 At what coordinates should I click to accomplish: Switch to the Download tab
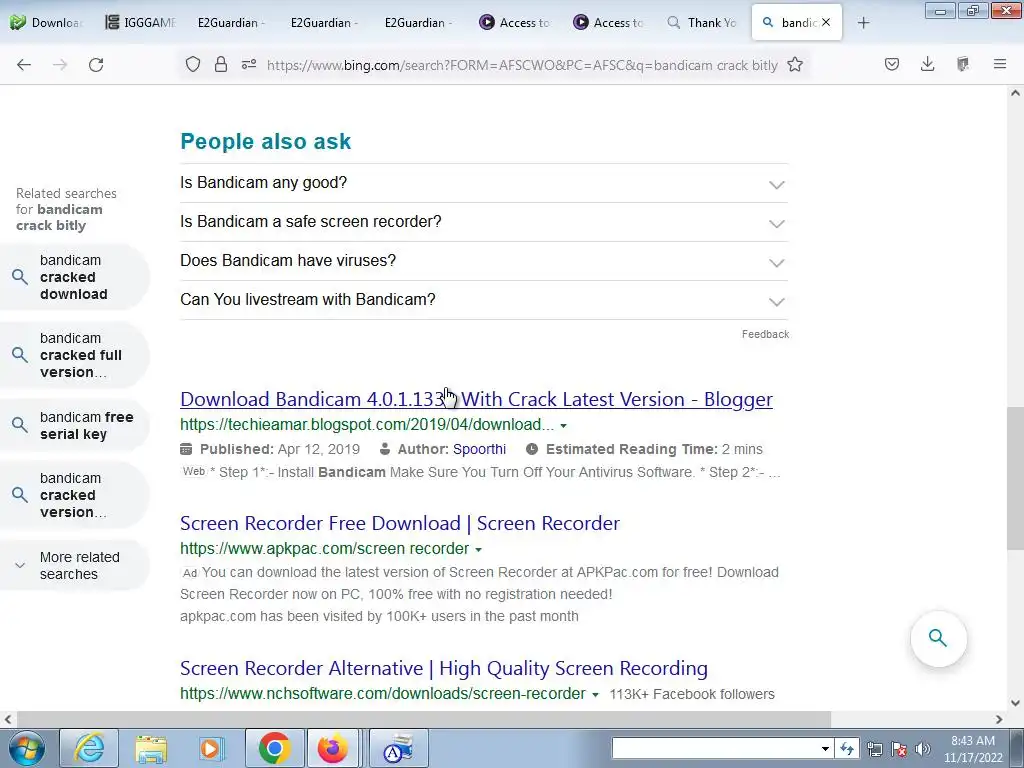click(46, 23)
